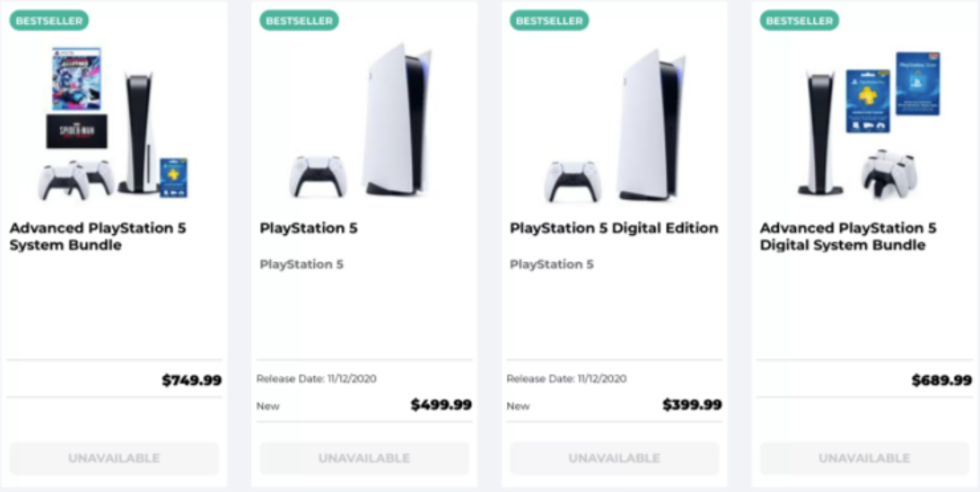Screen dimensions: 980x492
Task: Click Bestseller badge on the first product card
Action: click(x=50, y=20)
